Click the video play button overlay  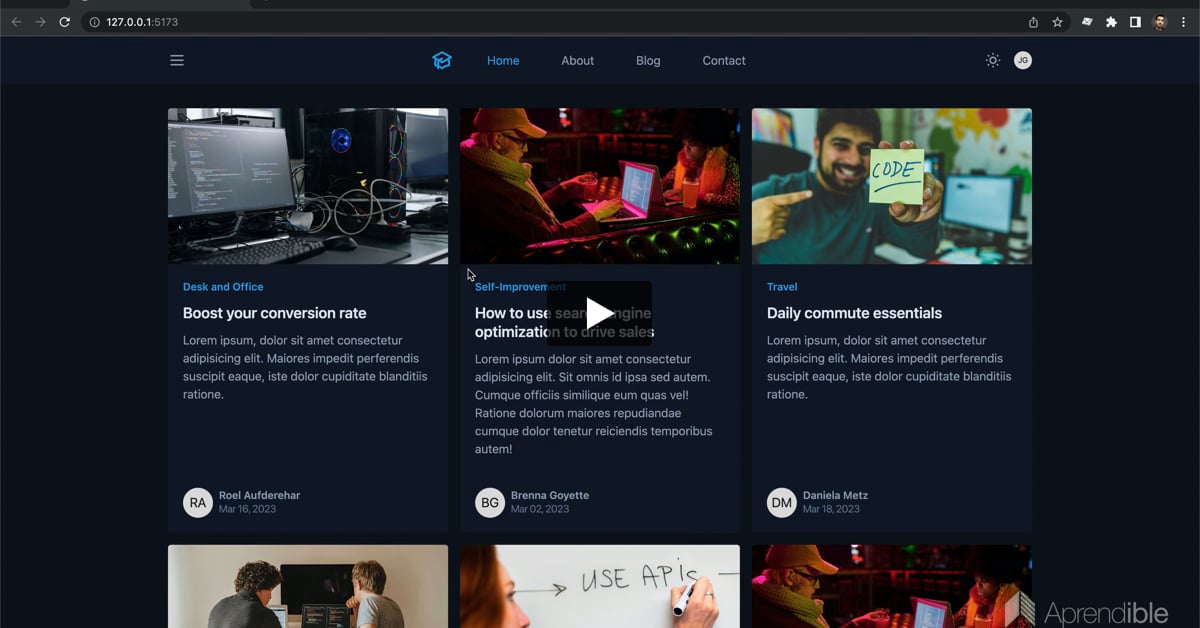coord(599,314)
